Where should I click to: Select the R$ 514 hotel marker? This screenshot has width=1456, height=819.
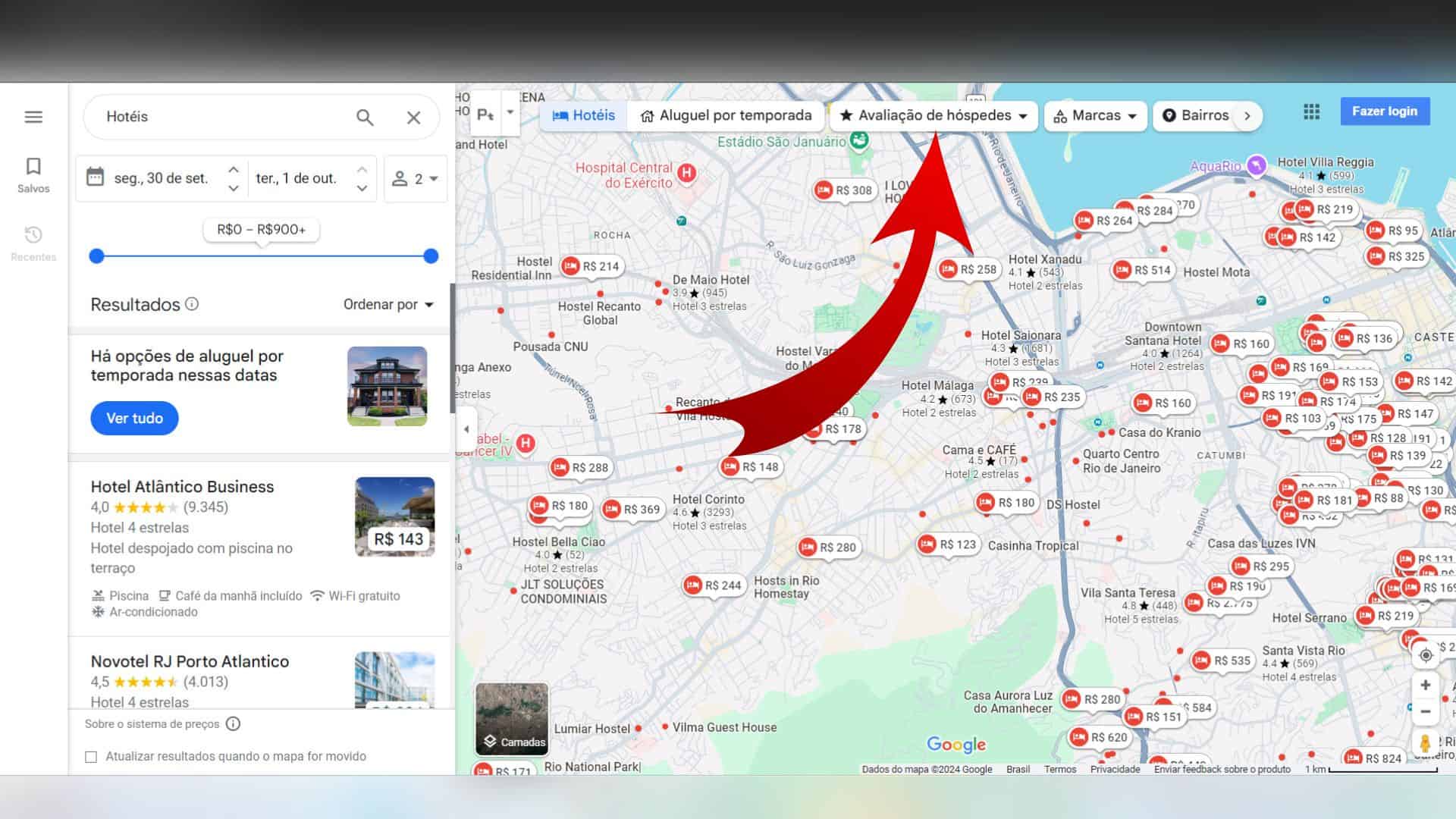tap(1143, 270)
